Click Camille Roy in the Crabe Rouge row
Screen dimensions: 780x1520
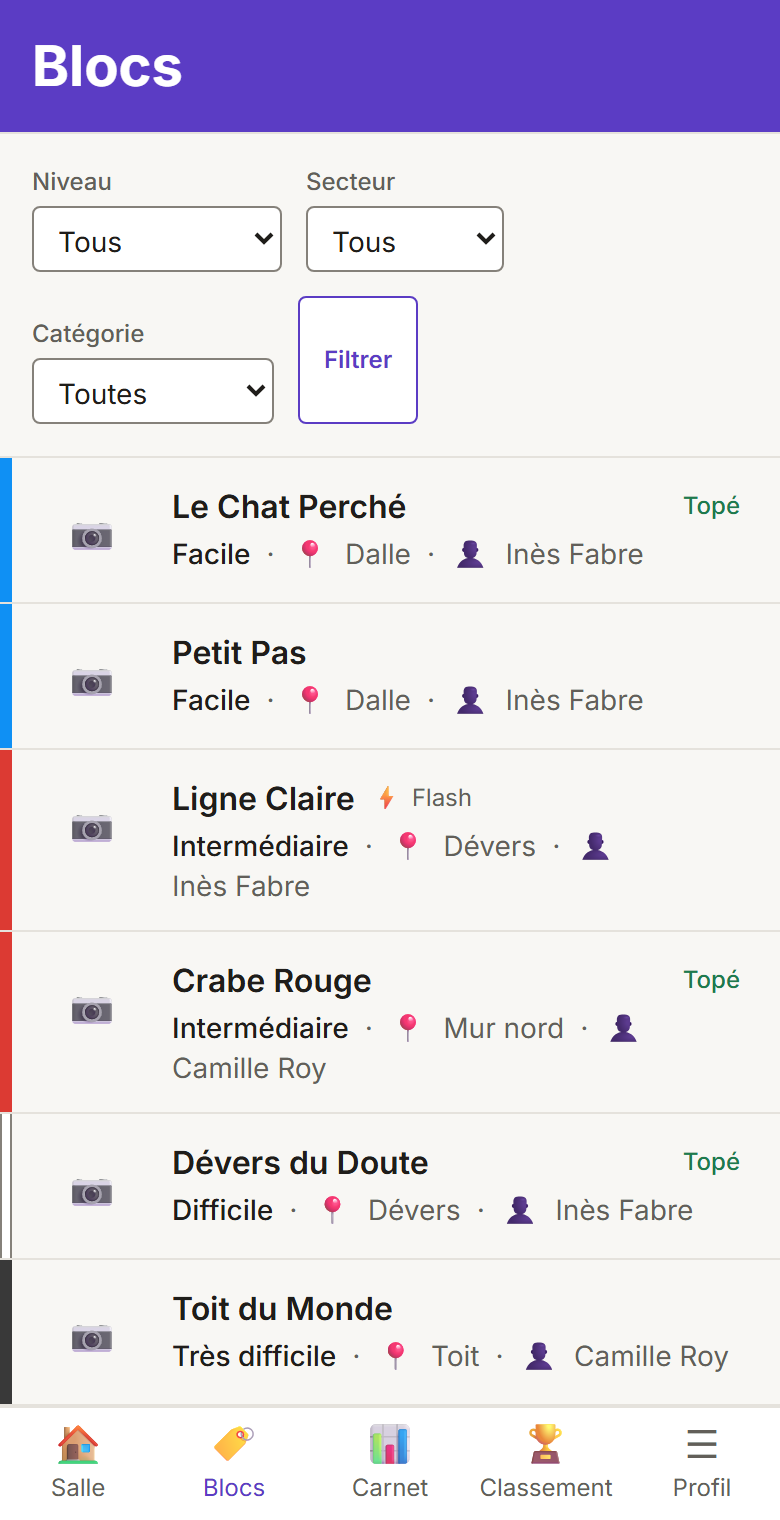click(249, 1068)
